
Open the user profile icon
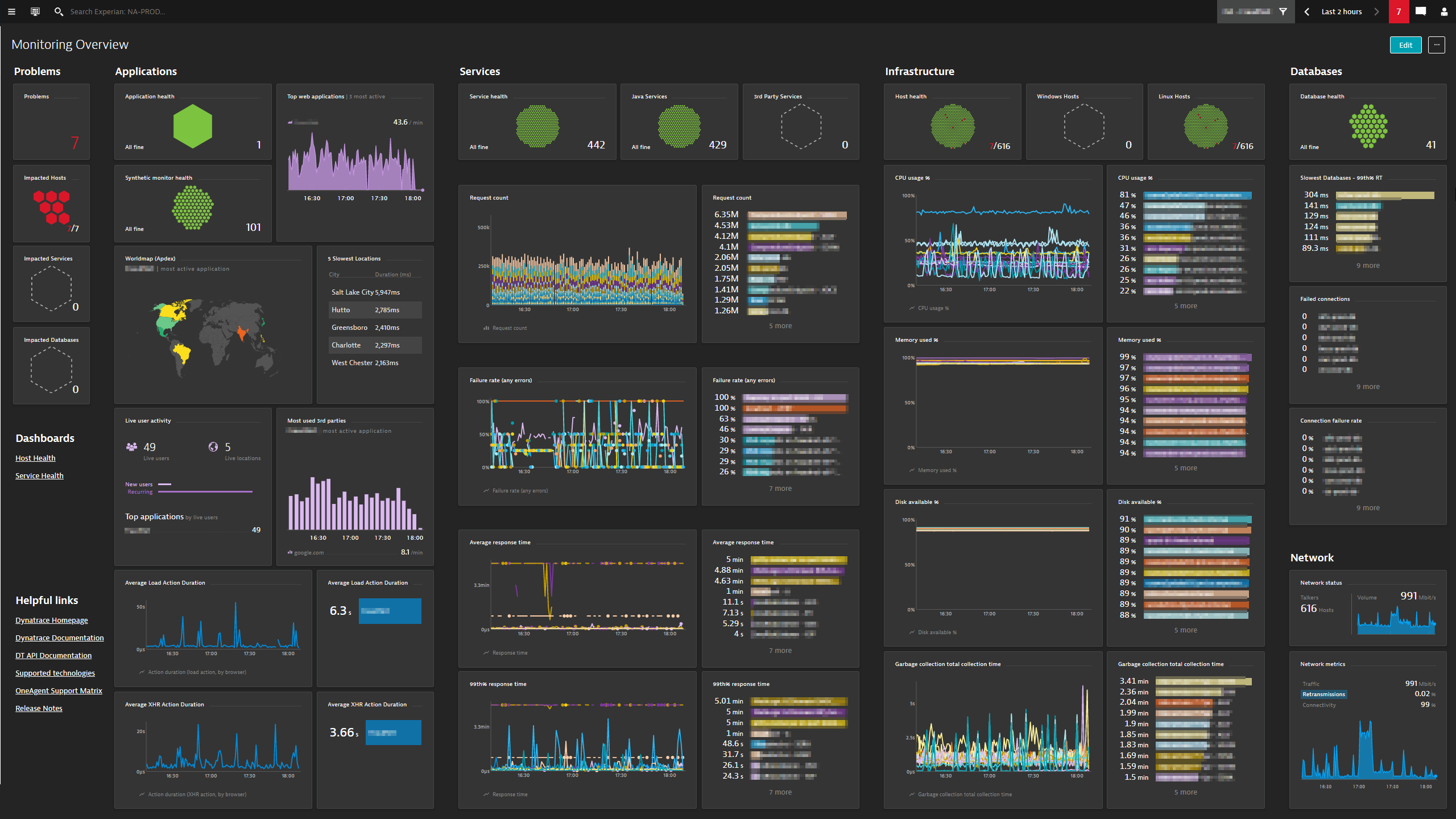(1445, 11)
